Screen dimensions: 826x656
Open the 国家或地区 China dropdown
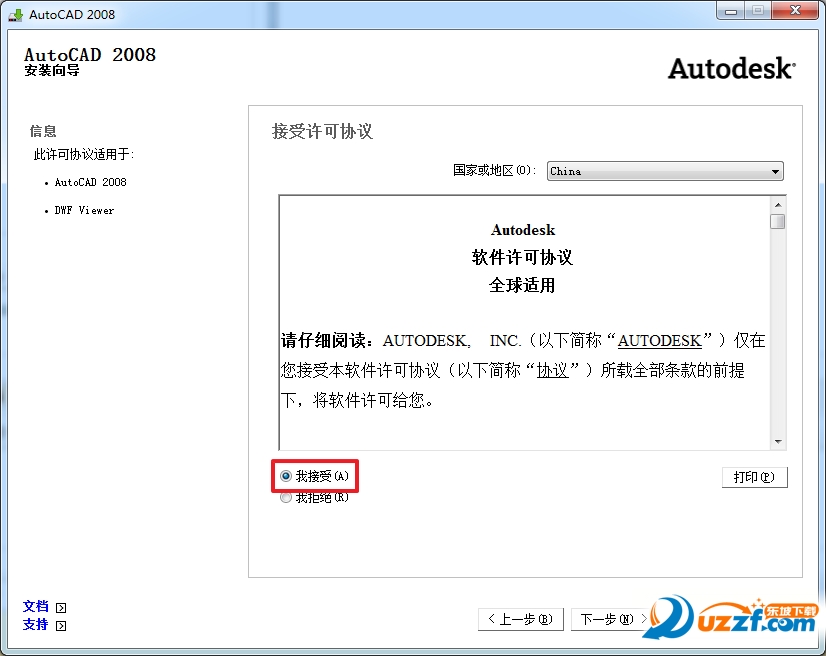pos(665,171)
